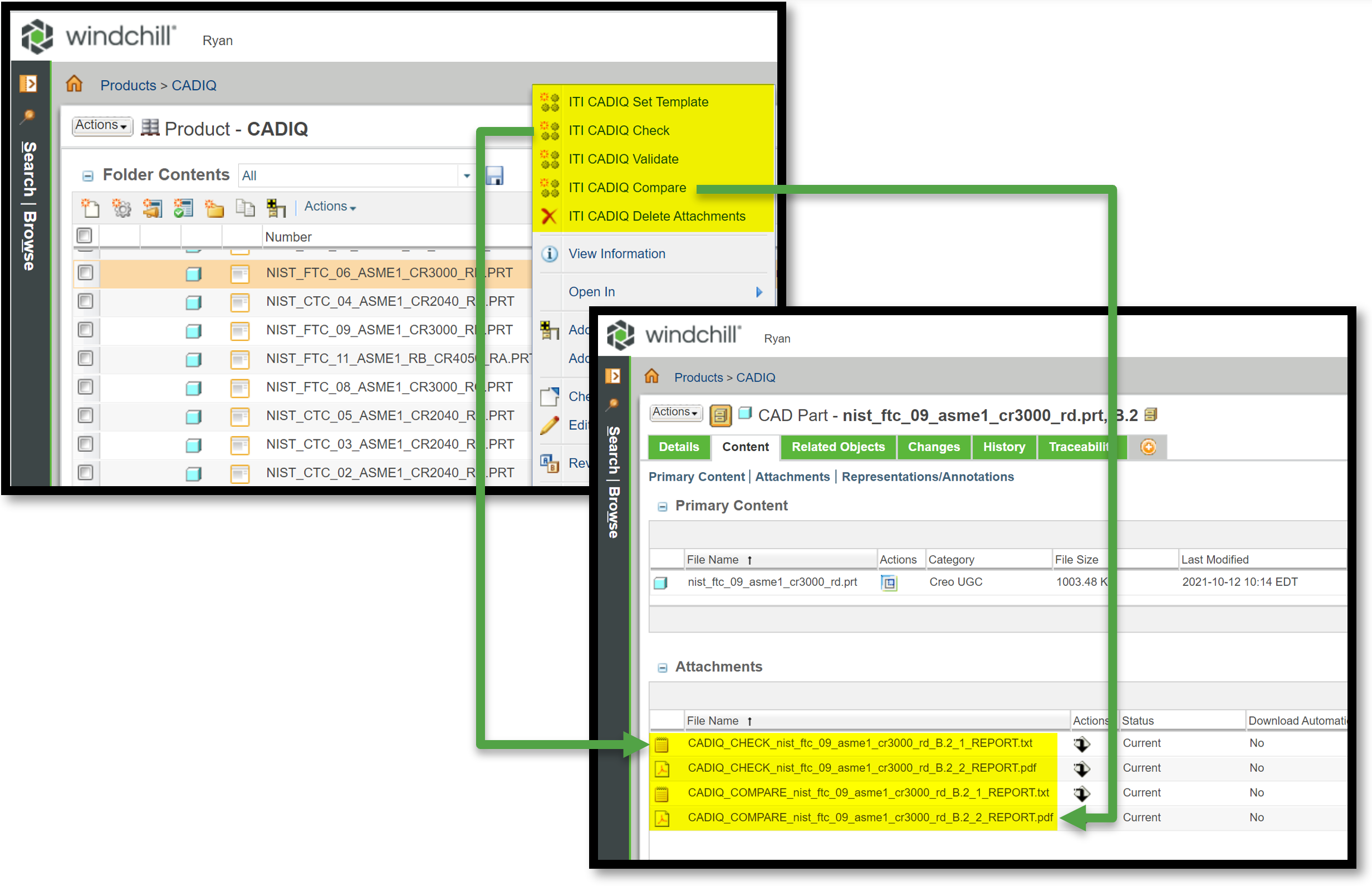Click the gear icon in the folder toolbar
Screen dimensions: 1372x886
(121, 207)
